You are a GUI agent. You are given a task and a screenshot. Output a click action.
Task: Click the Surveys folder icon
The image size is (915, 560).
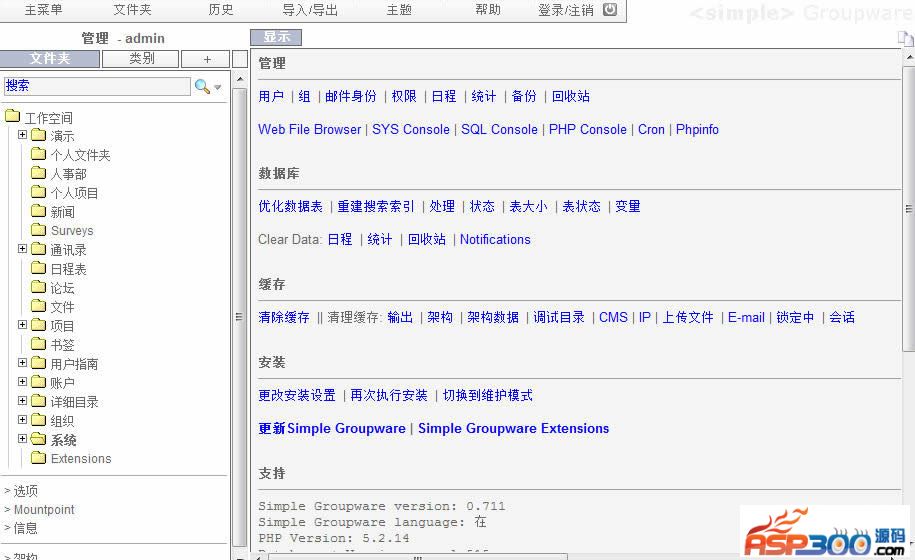39,229
